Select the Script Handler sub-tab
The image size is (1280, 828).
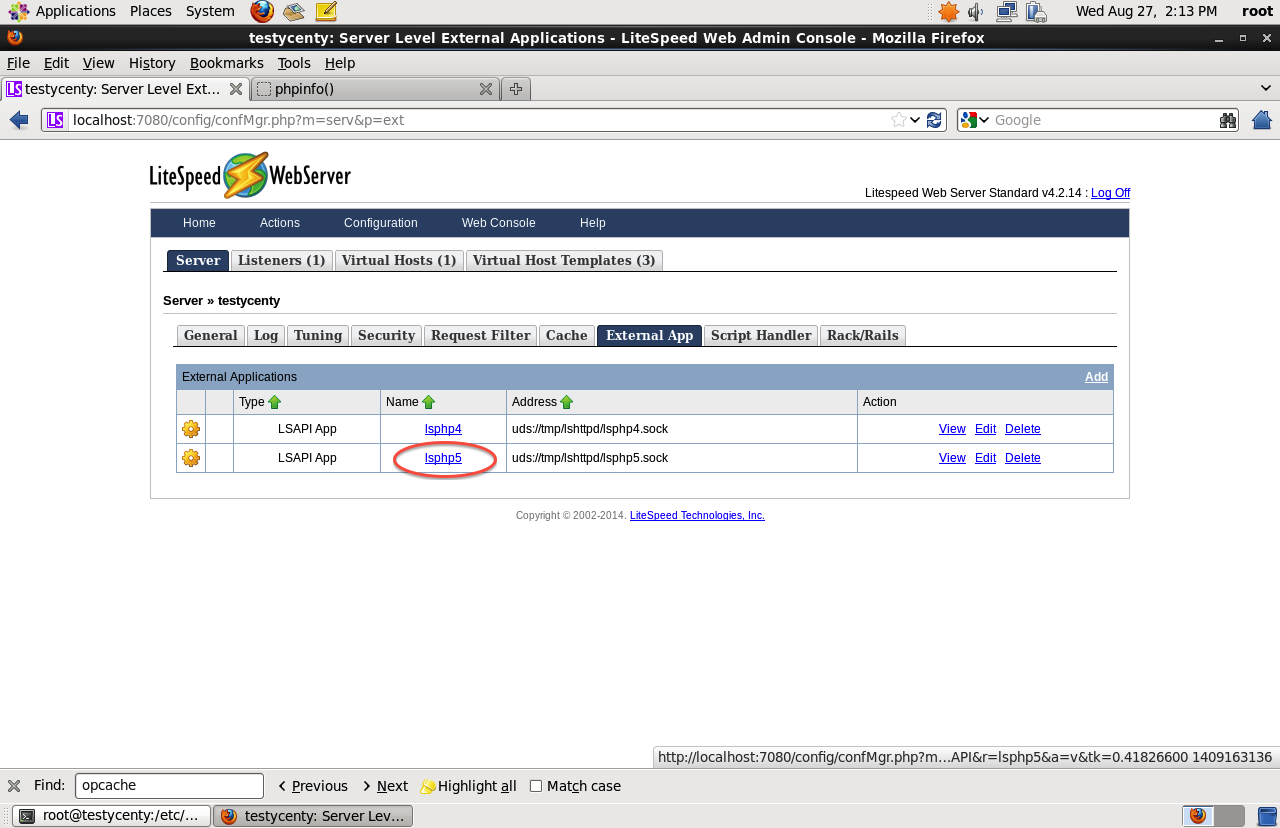(761, 335)
